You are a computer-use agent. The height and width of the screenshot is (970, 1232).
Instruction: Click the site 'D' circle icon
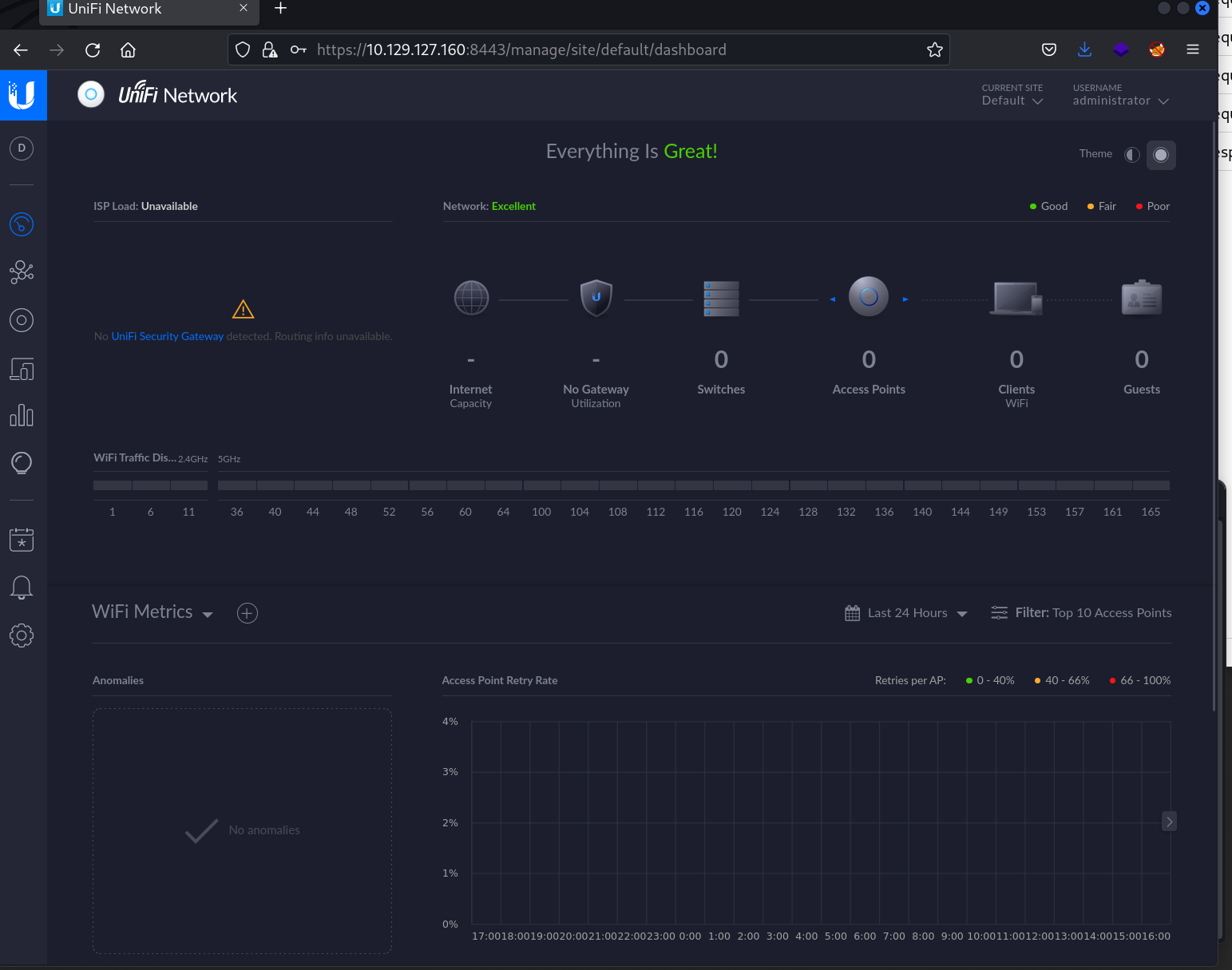(22, 148)
